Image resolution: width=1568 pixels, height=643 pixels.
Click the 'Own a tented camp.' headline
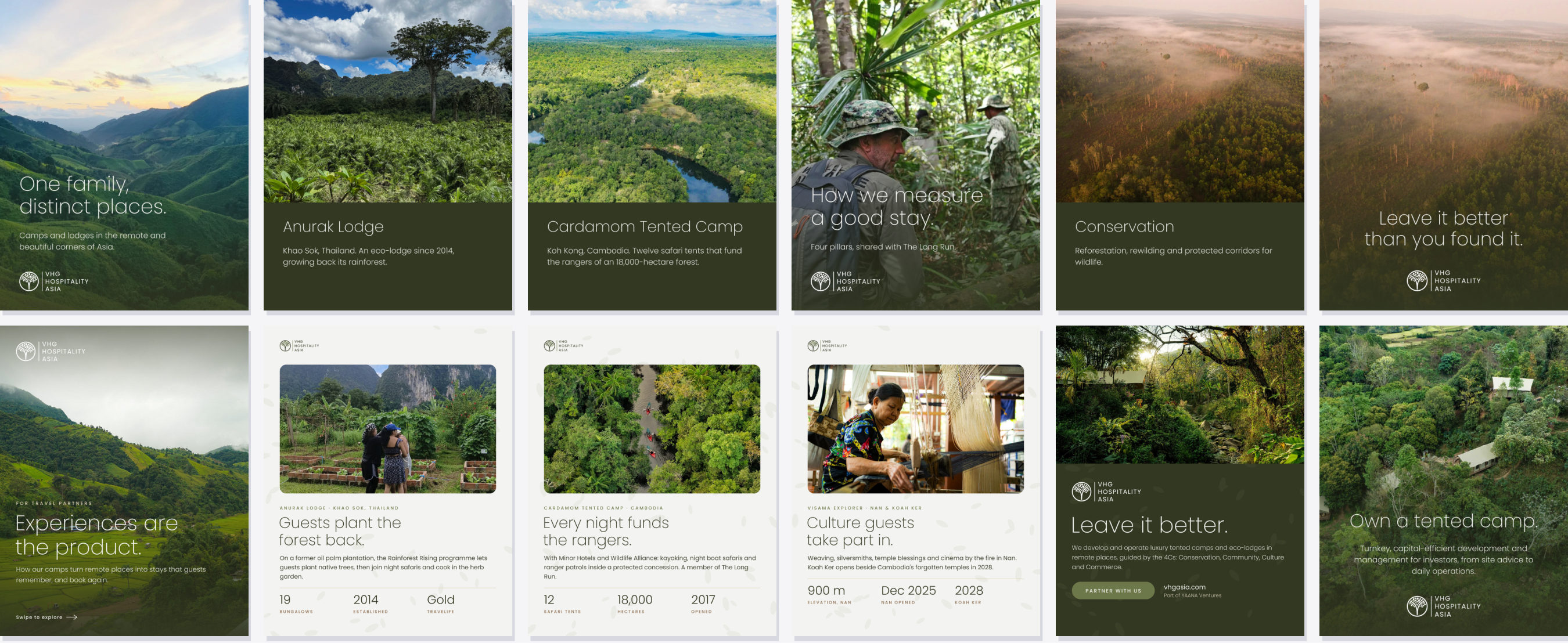coord(1443,521)
